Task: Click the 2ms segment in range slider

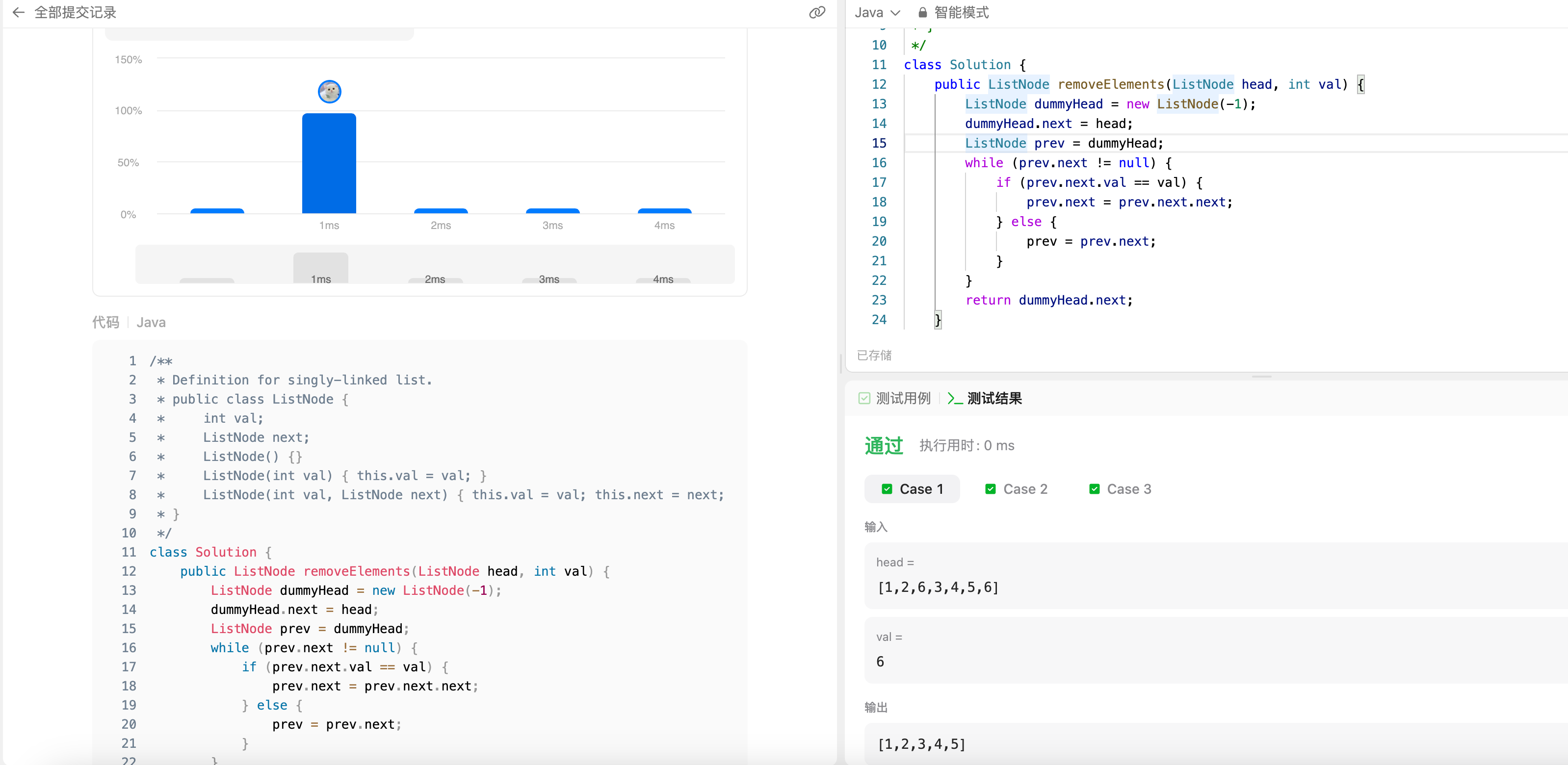Action: click(435, 279)
